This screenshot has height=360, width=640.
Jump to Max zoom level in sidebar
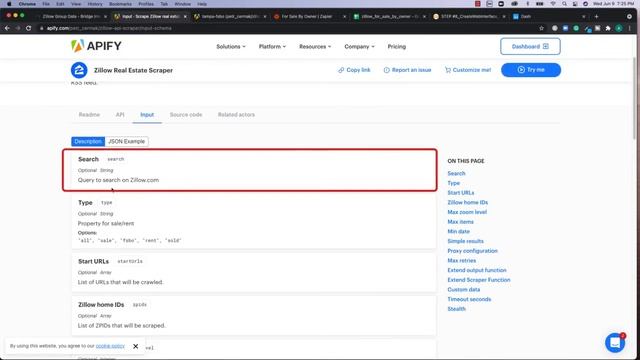467,212
